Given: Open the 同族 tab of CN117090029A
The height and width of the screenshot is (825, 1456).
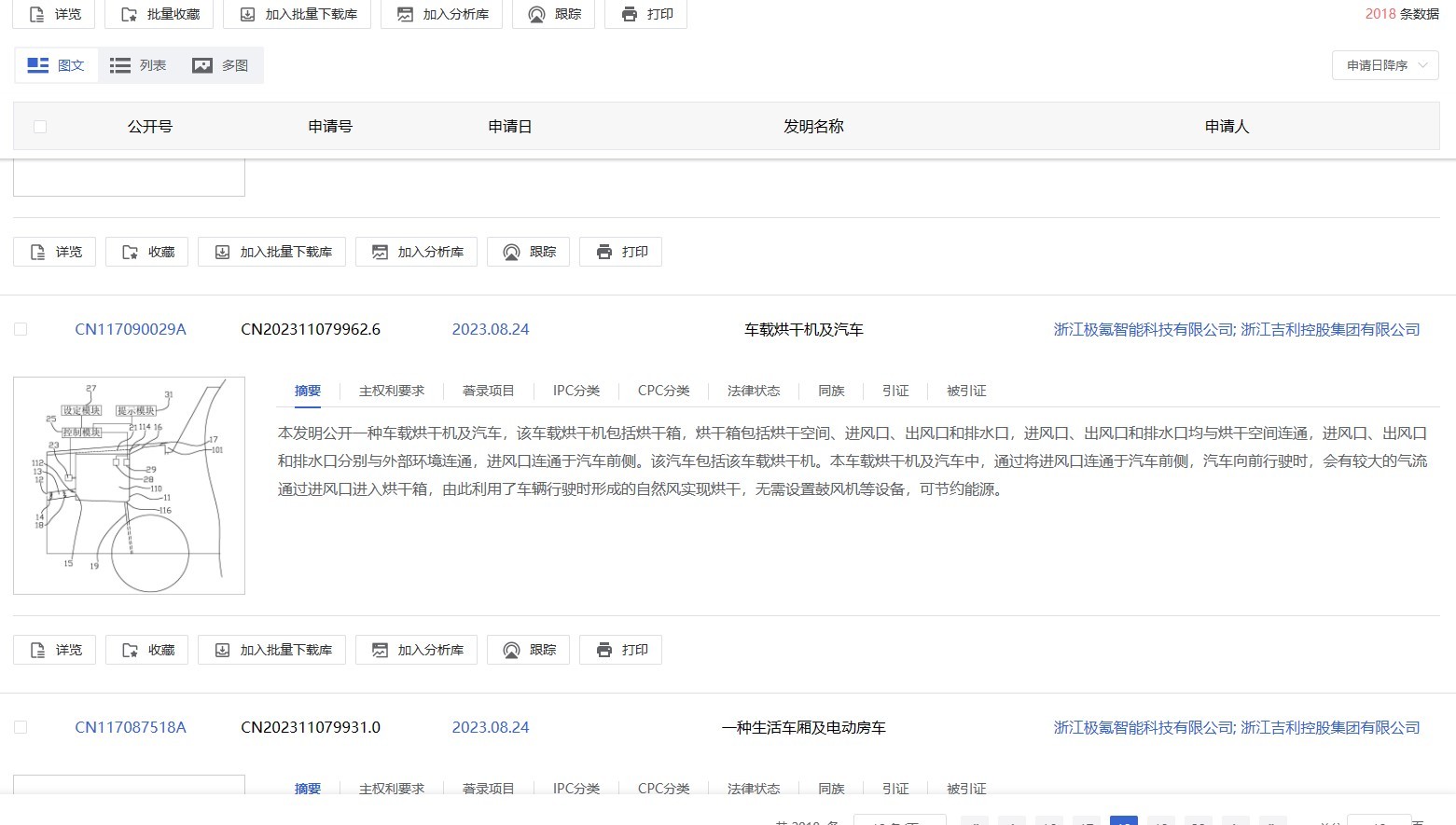Looking at the screenshot, I should pyautogui.click(x=831, y=391).
